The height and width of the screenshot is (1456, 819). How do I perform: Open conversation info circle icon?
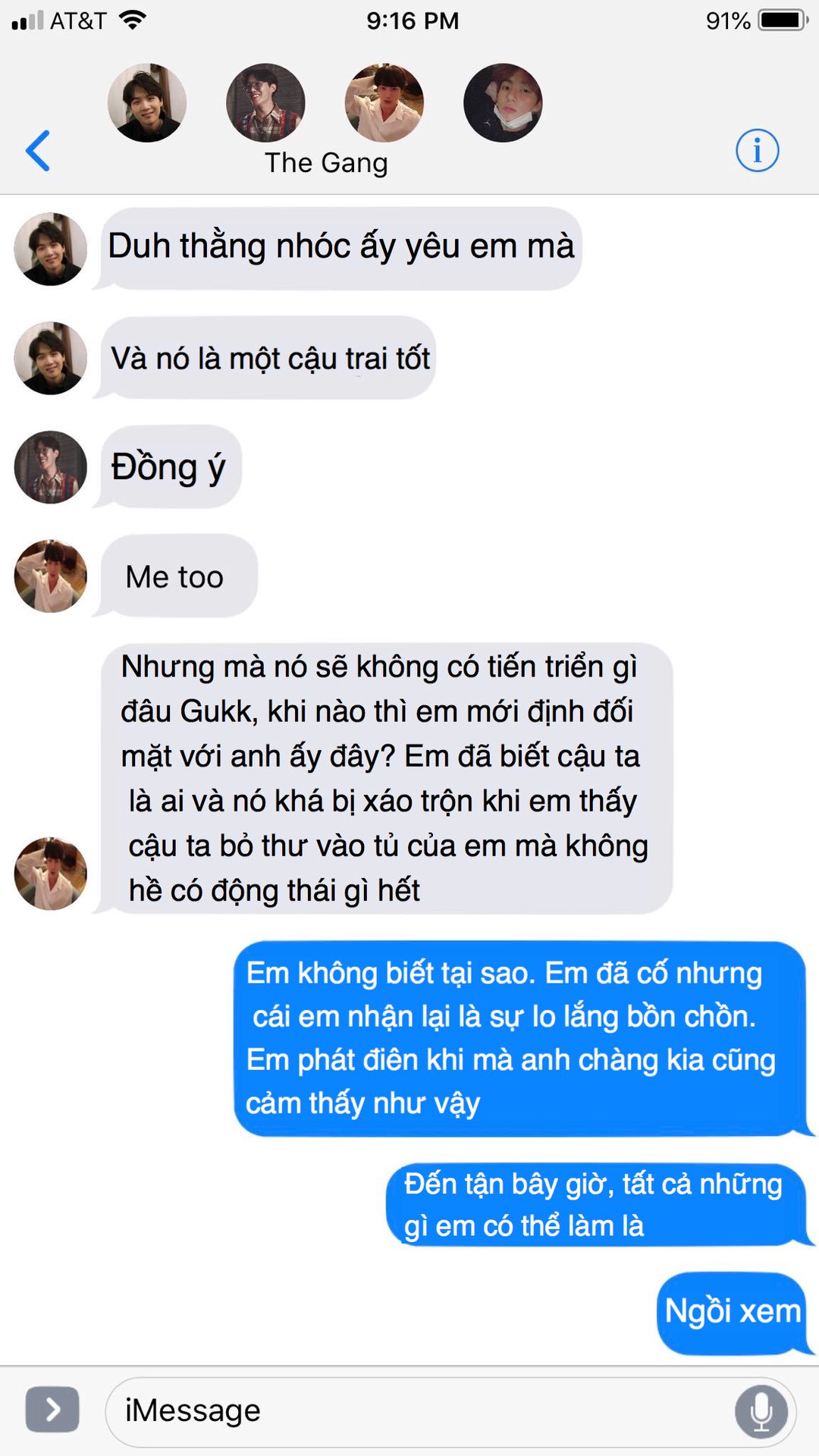757,150
